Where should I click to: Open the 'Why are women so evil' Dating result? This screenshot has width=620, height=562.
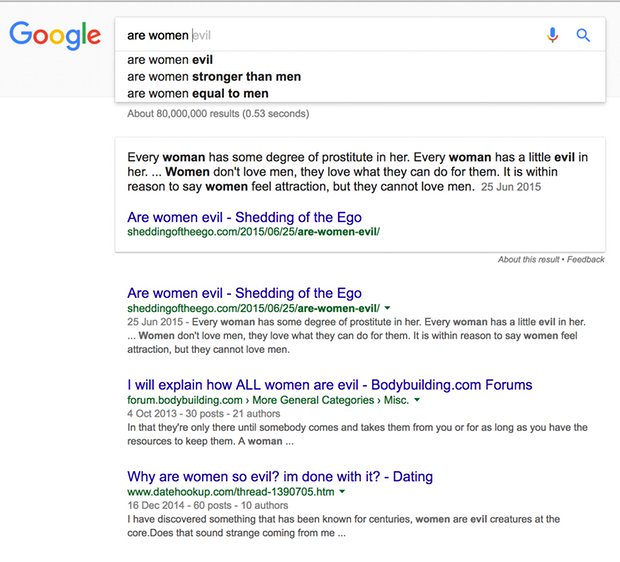280,476
